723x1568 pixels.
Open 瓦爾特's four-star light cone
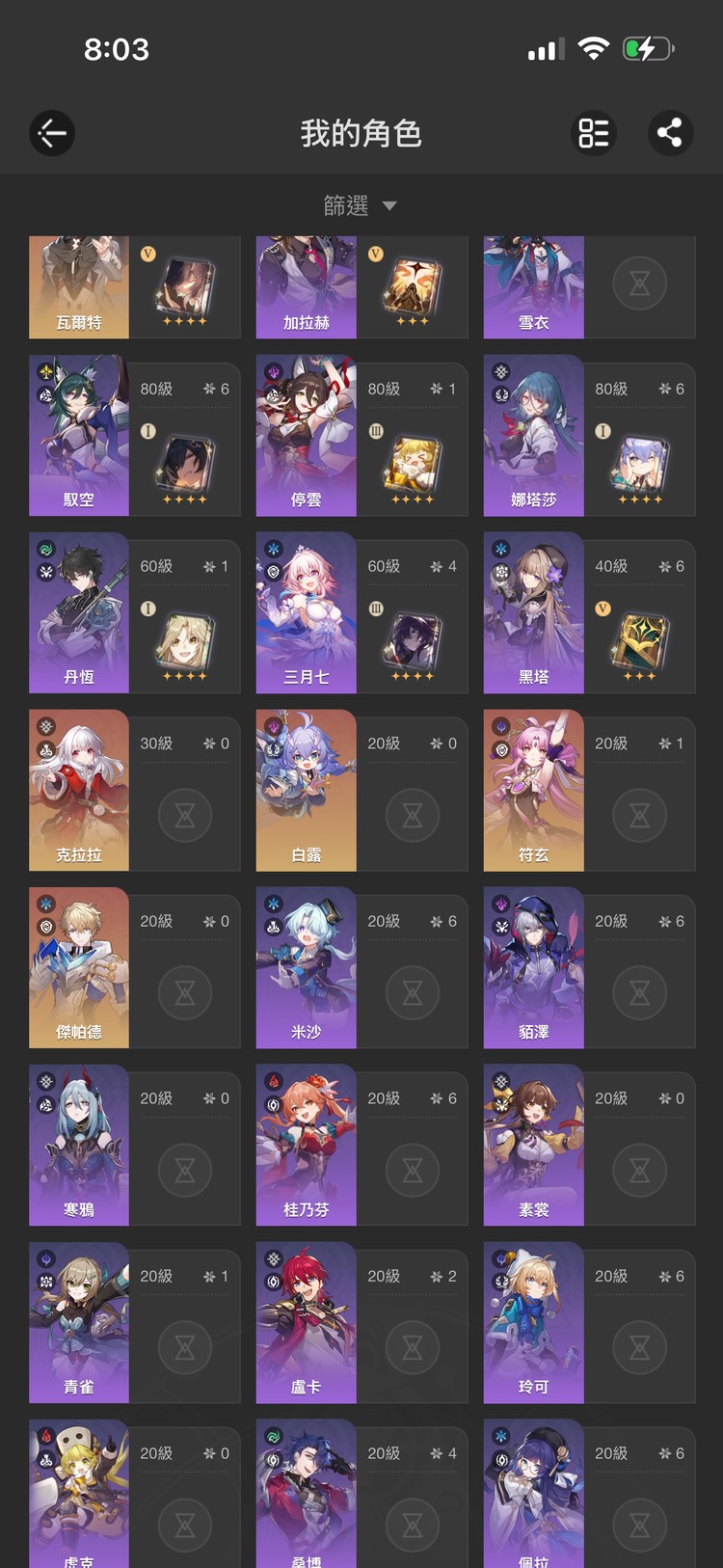click(184, 287)
